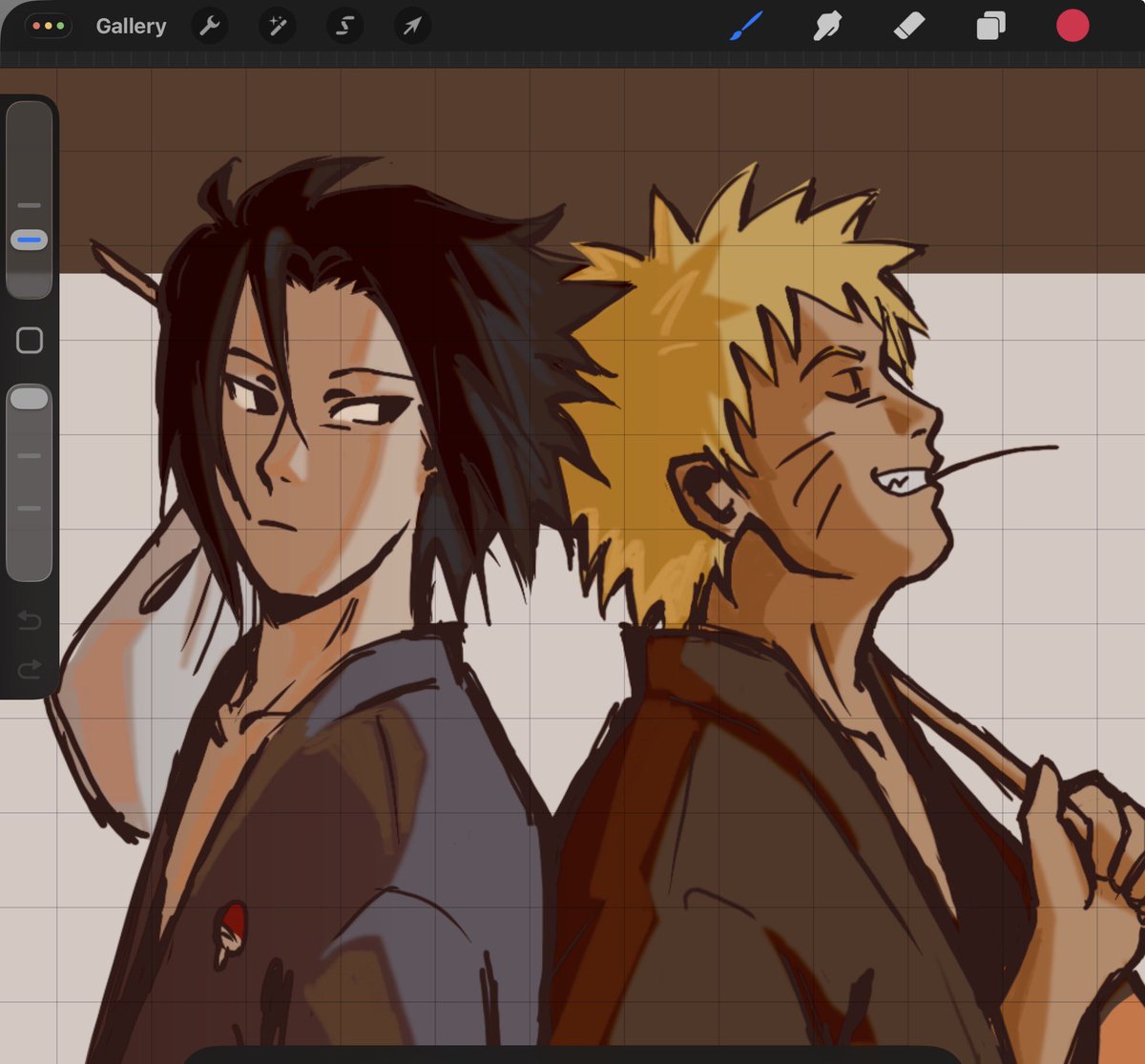
Task: Redo the last undone stroke
Action: coord(30,669)
